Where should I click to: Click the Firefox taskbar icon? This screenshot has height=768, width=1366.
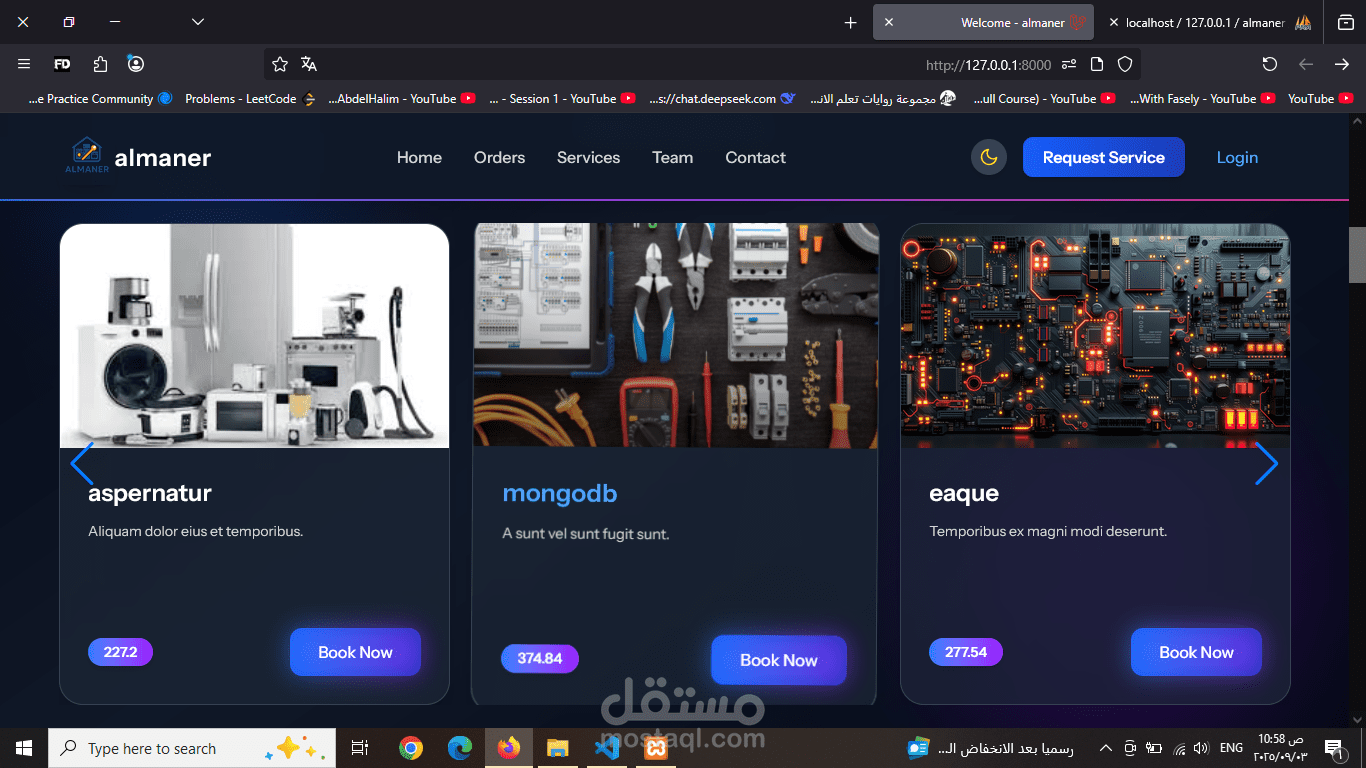[509, 748]
